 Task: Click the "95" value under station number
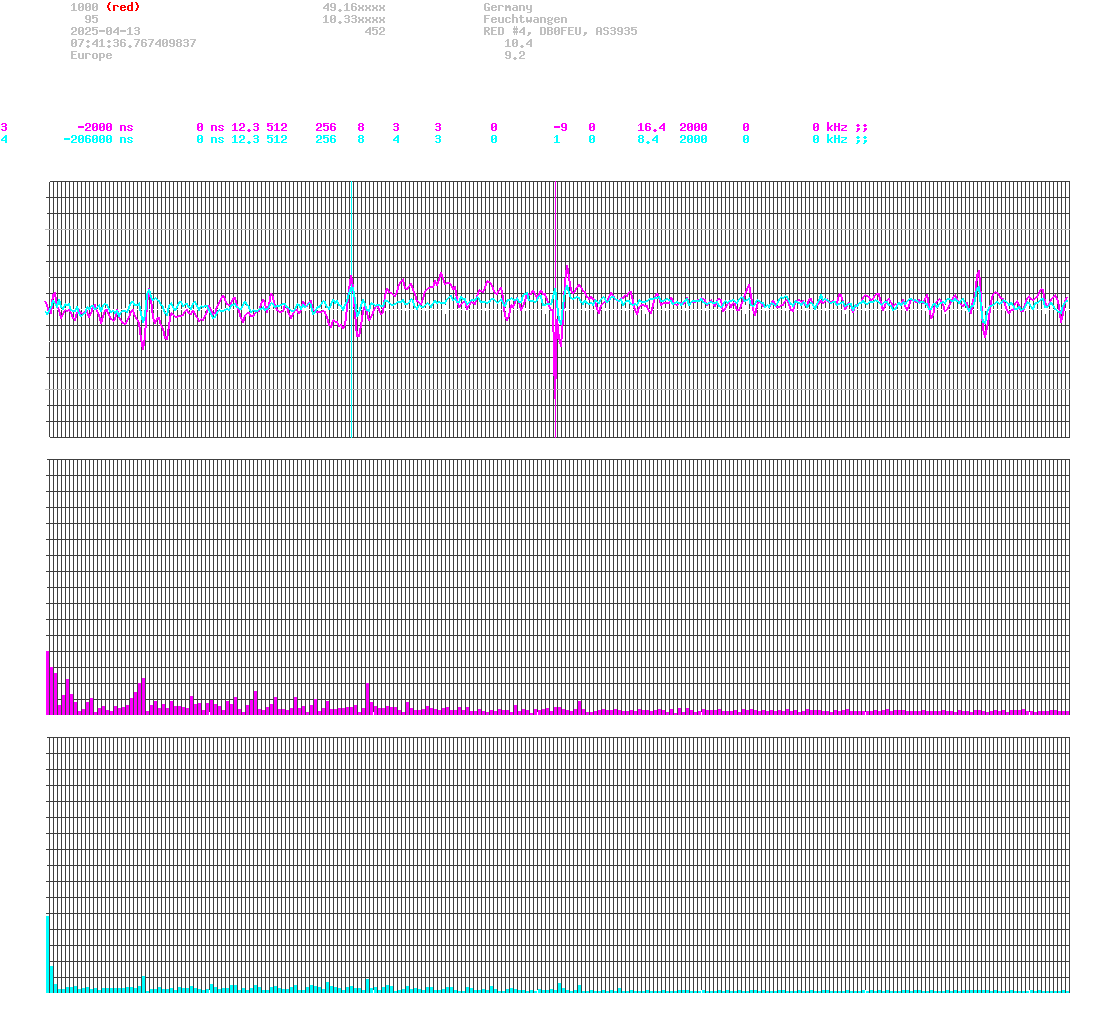(91, 20)
